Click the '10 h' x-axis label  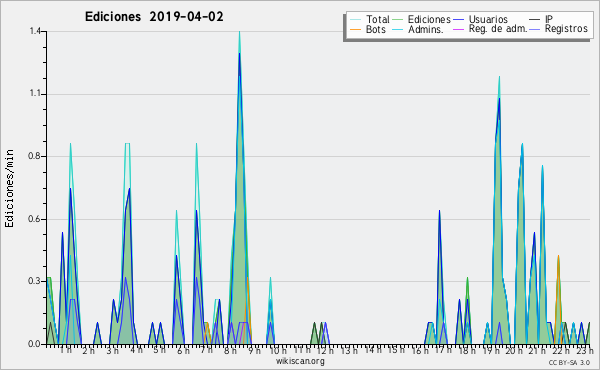coord(278,350)
